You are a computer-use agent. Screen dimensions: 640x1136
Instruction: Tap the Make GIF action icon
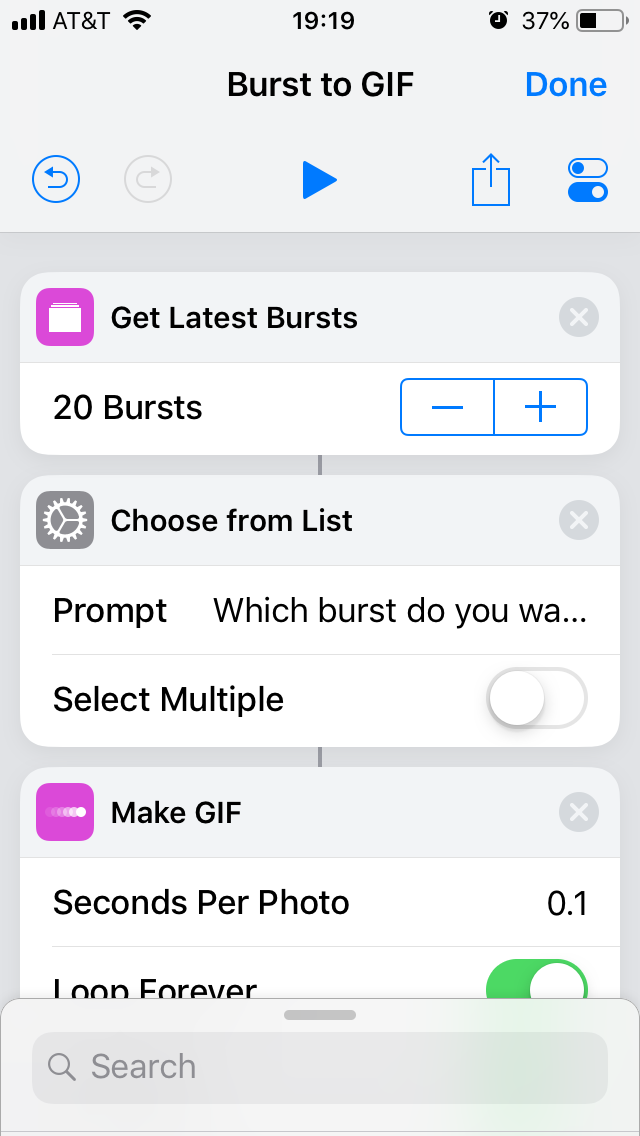coord(65,812)
